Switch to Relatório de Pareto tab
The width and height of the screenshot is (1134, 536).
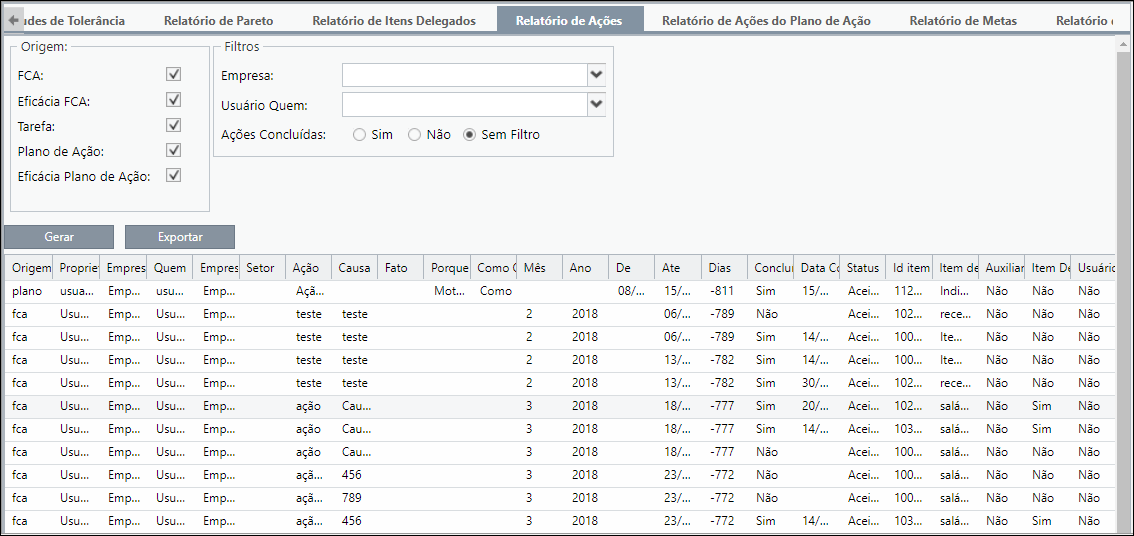[x=218, y=20]
